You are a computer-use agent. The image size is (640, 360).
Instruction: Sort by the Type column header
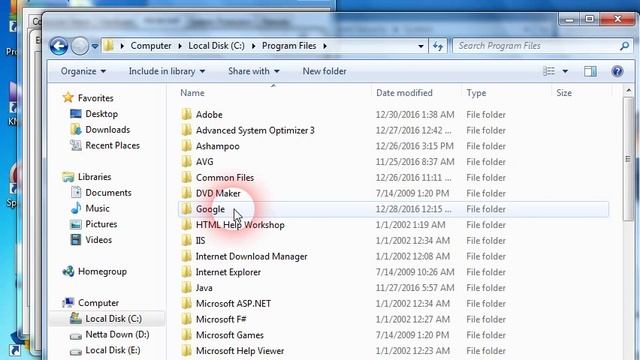[476, 93]
